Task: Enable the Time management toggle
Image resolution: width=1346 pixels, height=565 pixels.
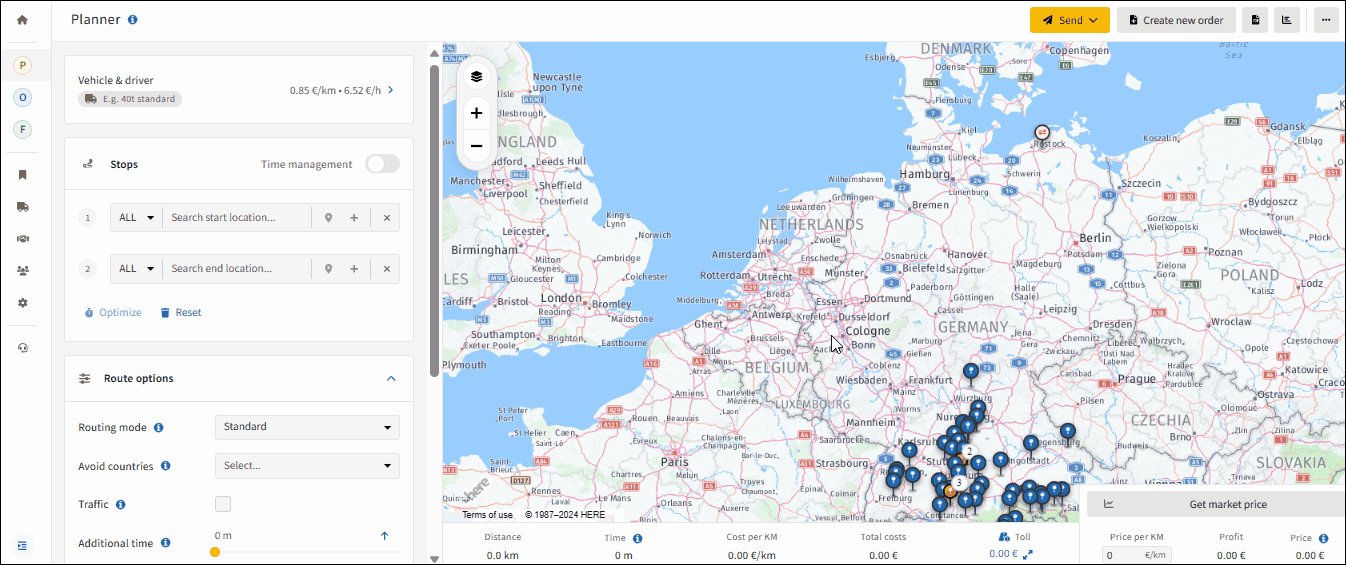Action: click(x=382, y=164)
